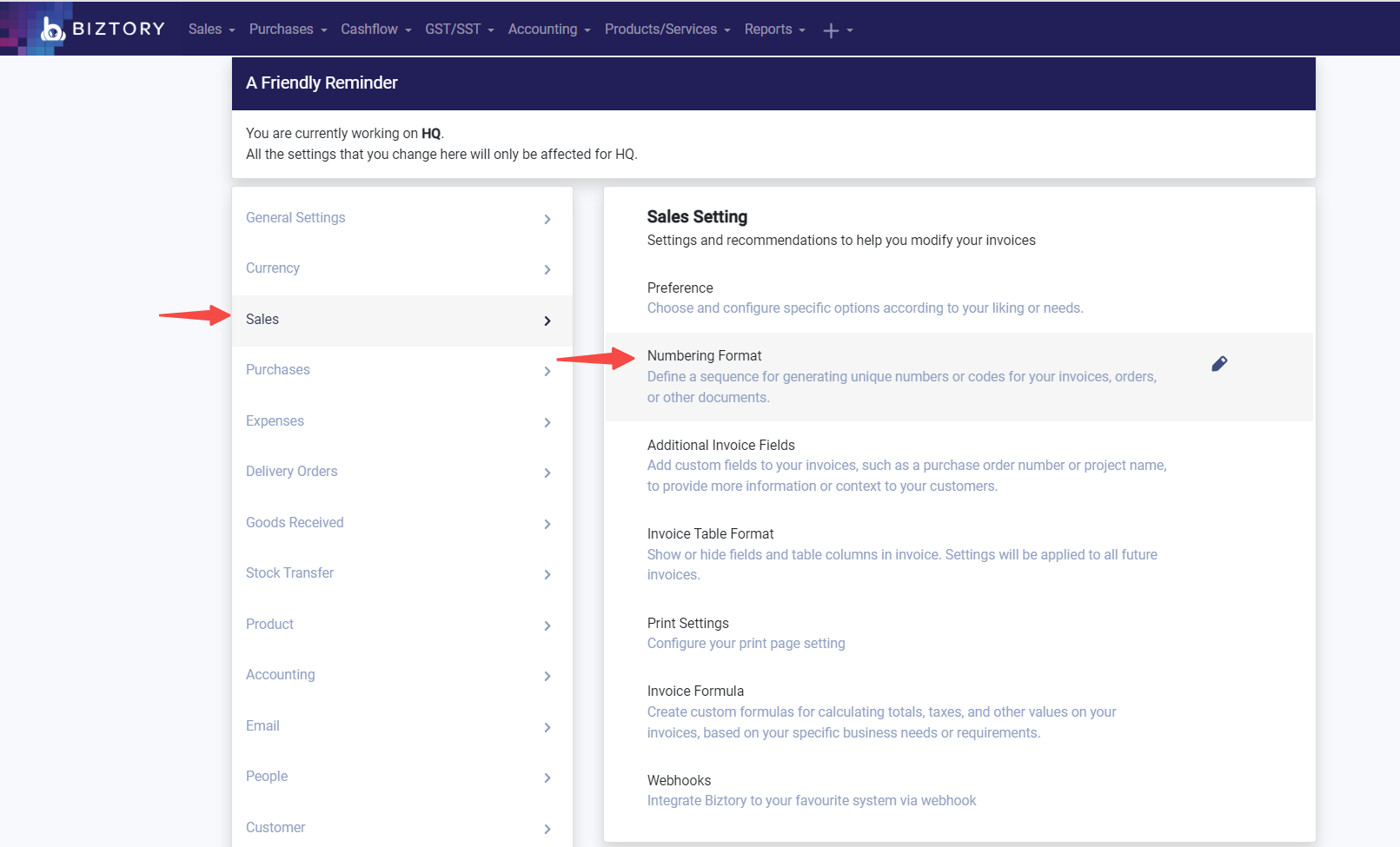
Task: Open Additional Invoice Fields setting
Action: click(721, 445)
